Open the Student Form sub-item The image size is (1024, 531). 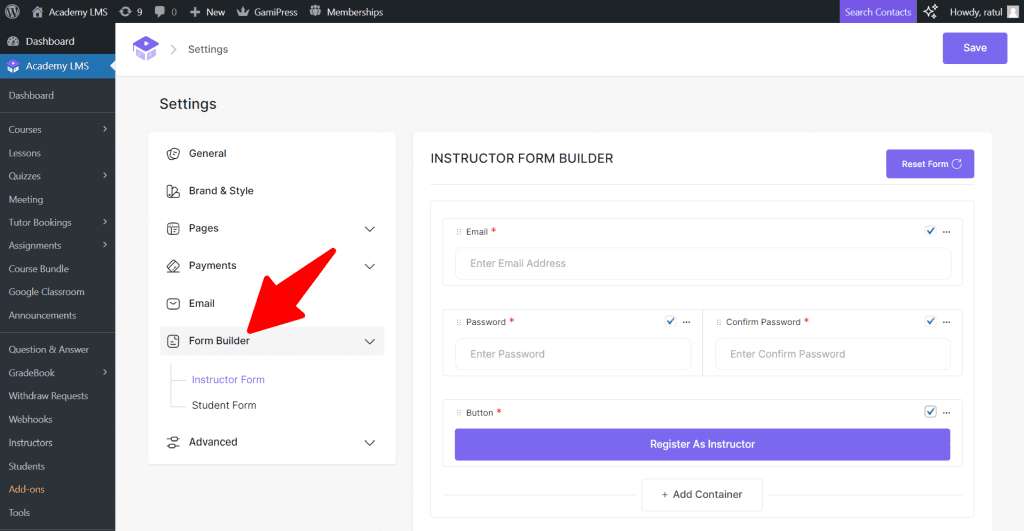tap(224, 405)
